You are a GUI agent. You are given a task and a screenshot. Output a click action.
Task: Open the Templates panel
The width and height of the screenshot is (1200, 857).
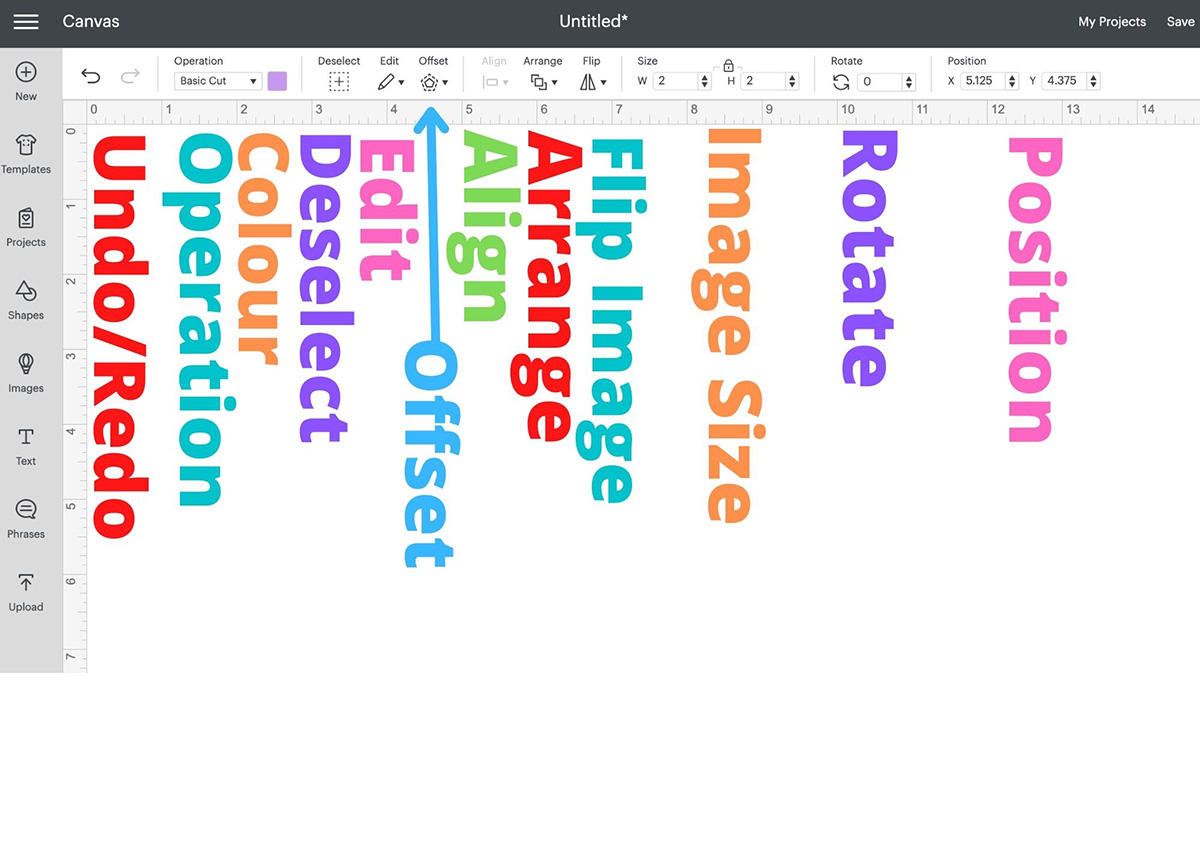[x=26, y=155]
